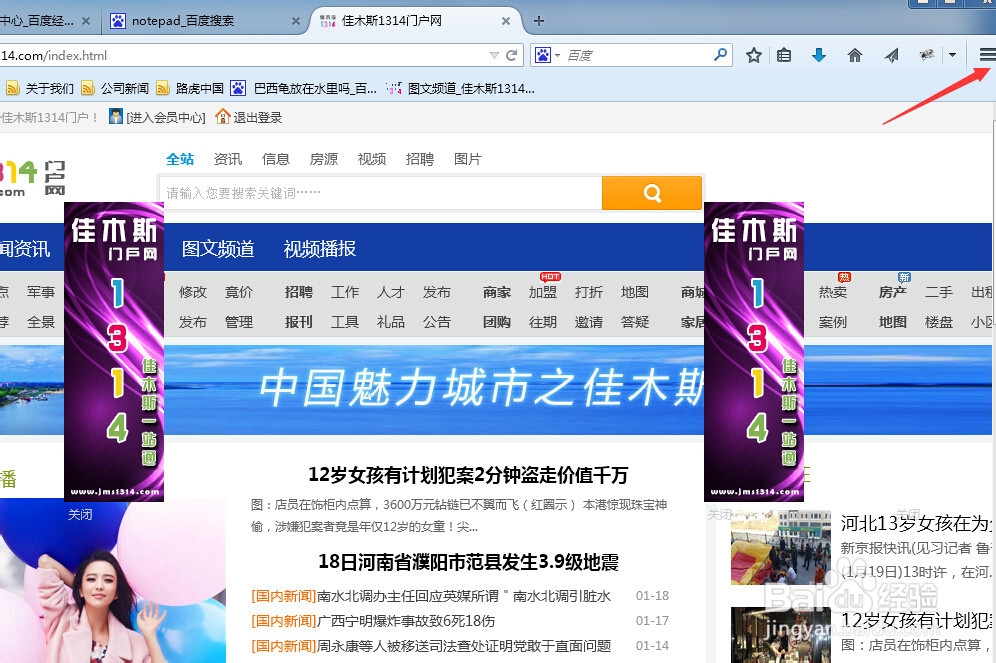This screenshot has height=663, width=996.
Task: Open the 关于我们 bookmark
Action: 39,88
